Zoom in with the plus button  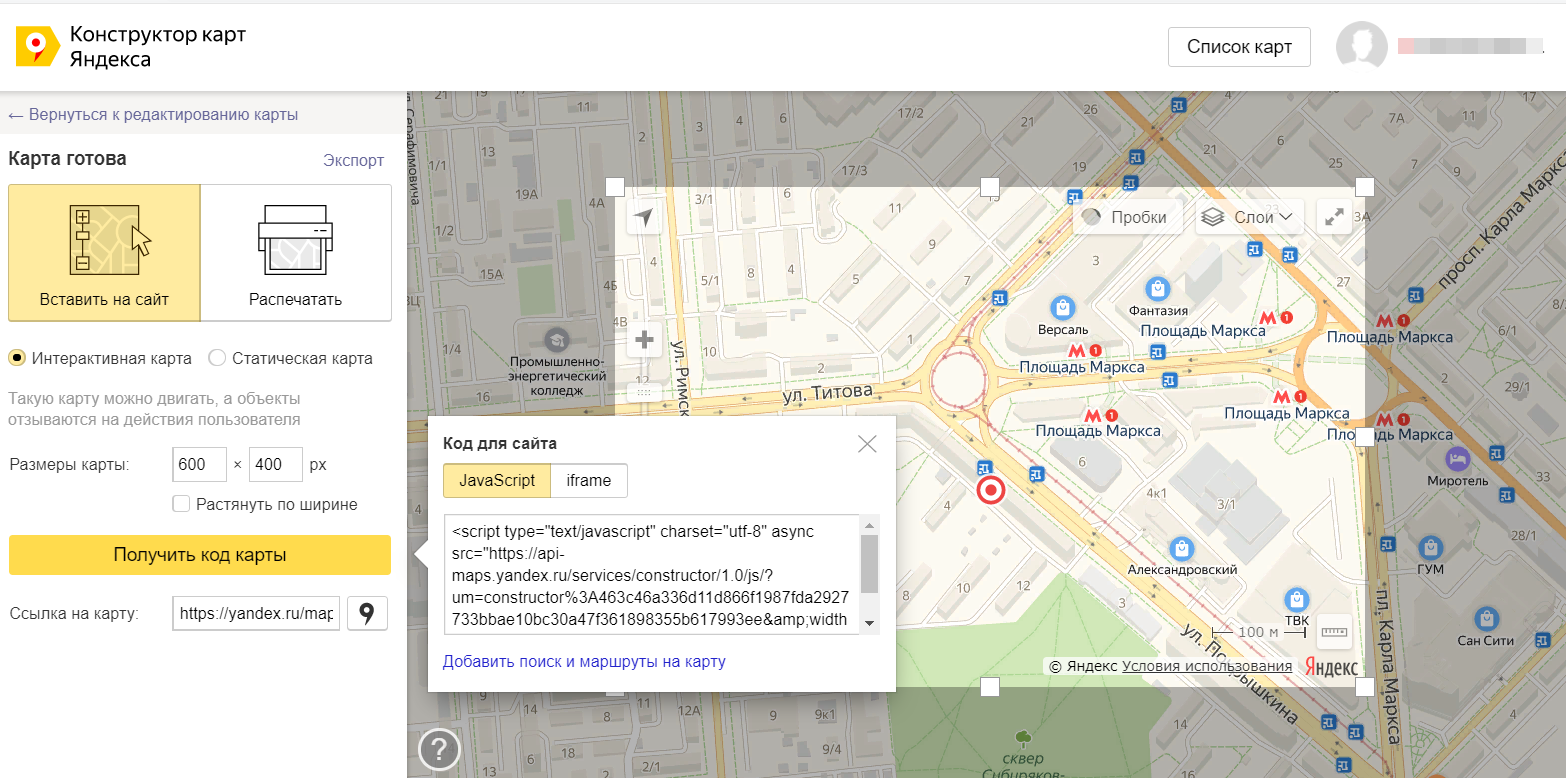click(x=645, y=340)
